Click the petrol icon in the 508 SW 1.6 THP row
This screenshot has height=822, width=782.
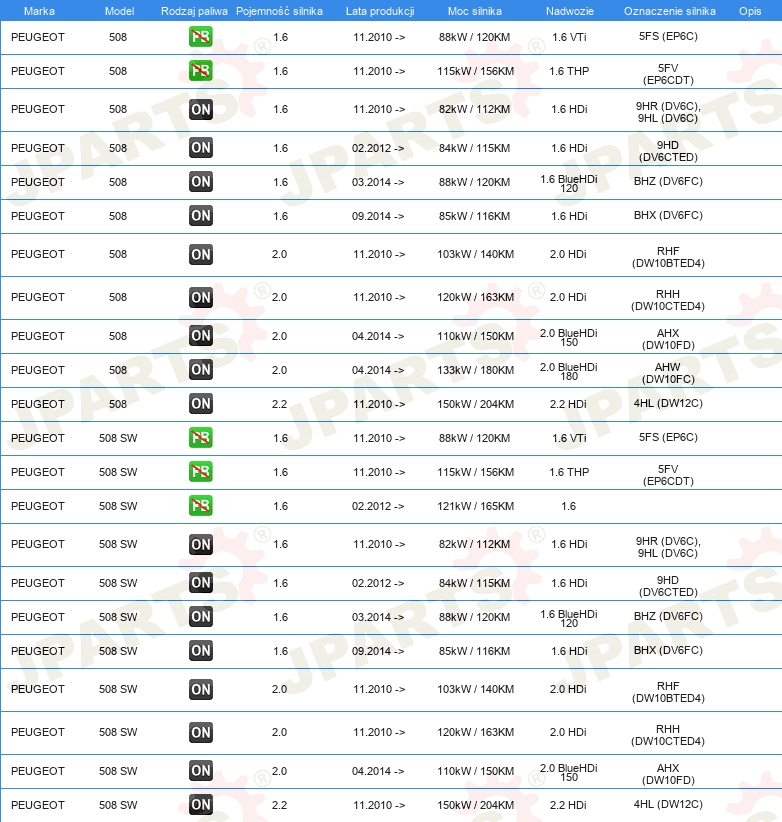click(x=201, y=472)
